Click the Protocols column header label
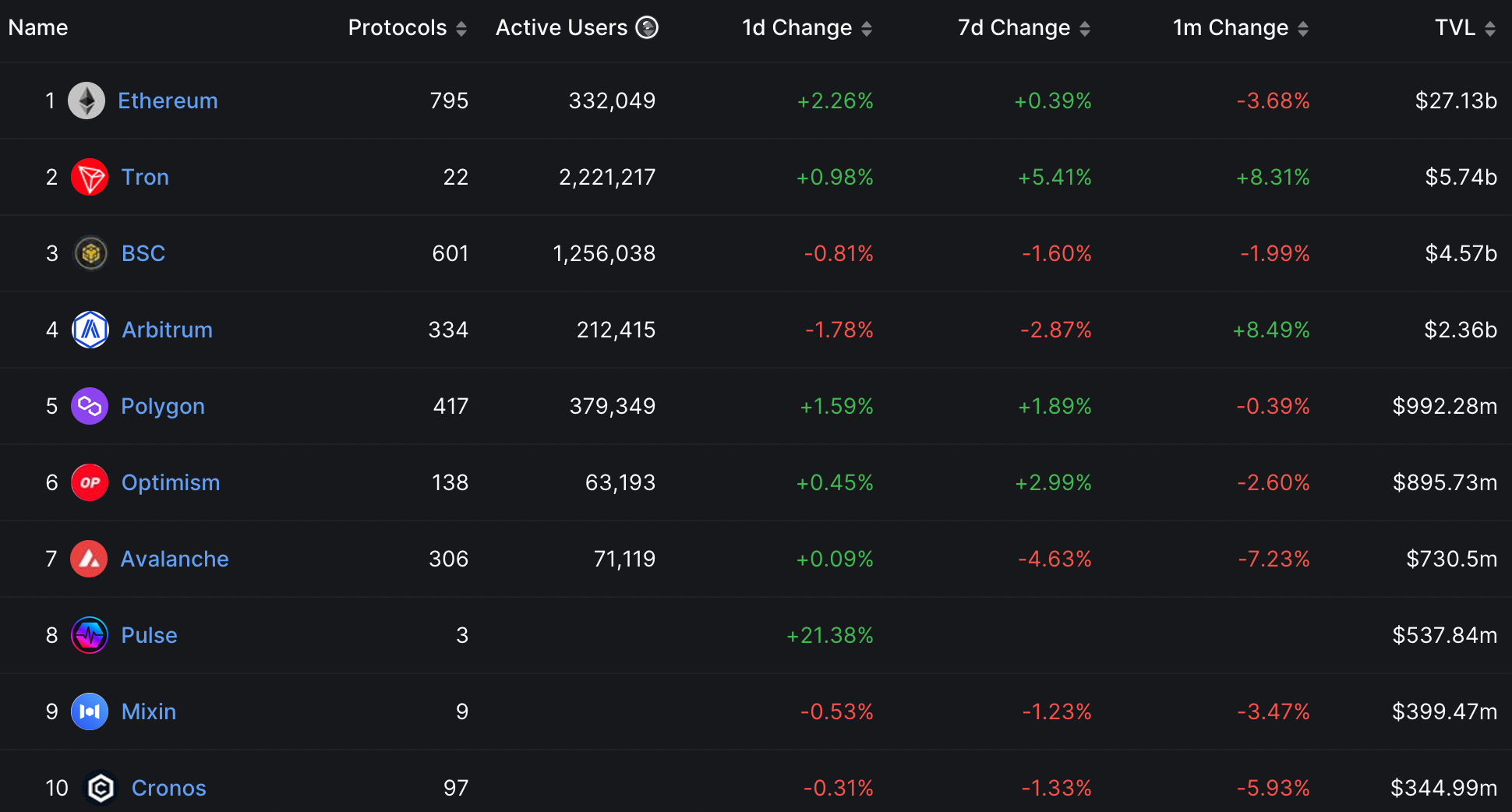This screenshot has width=1512, height=812. [397, 27]
